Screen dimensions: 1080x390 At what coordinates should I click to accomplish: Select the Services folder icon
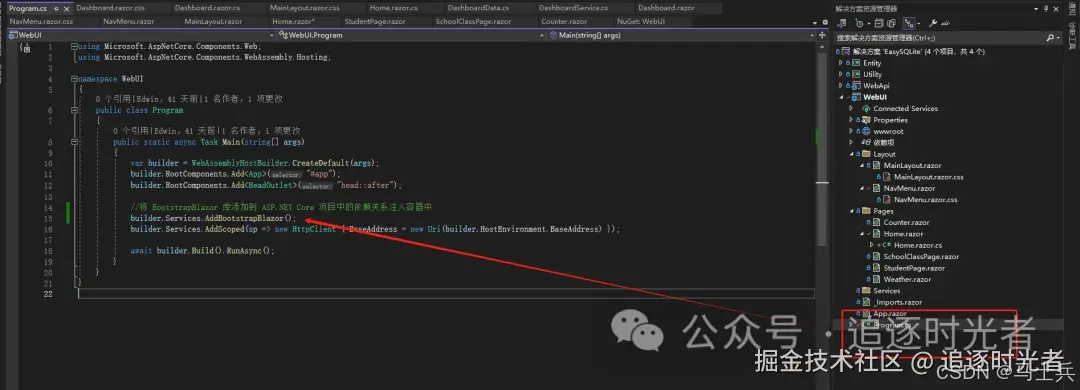click(x=865, y=291)
